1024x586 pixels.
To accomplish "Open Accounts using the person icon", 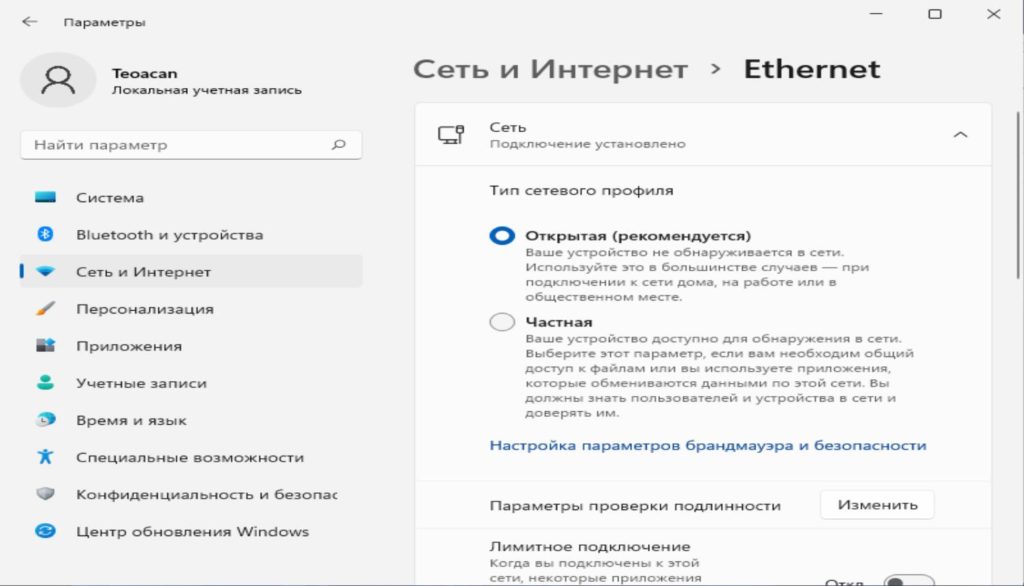I will 45,383.
